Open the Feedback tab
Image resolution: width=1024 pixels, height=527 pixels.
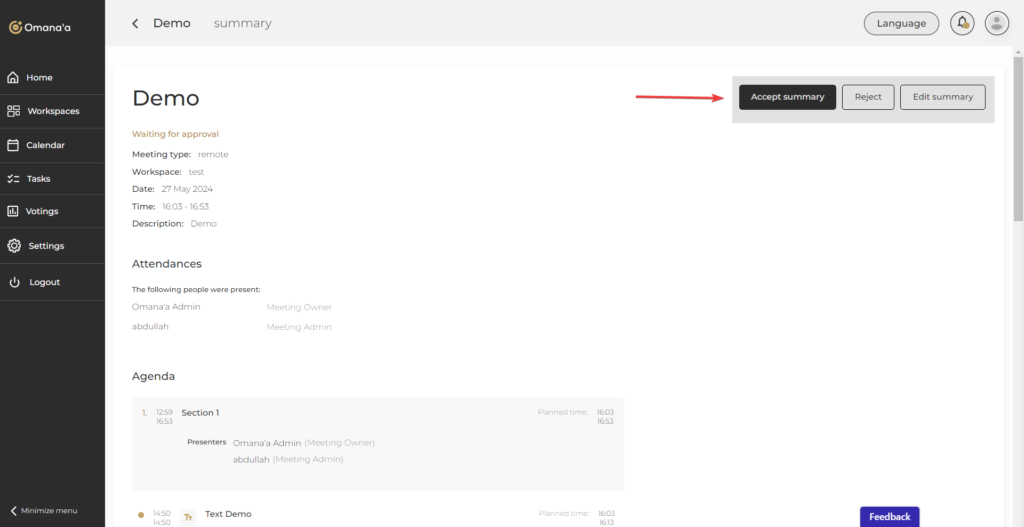(889, 516)
